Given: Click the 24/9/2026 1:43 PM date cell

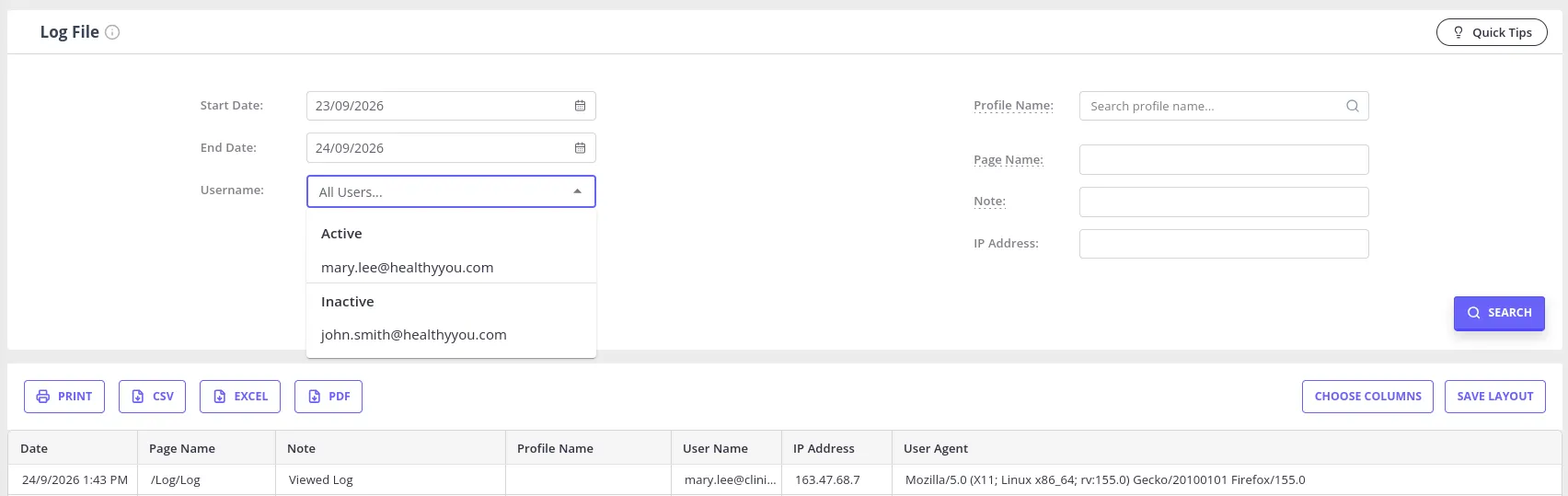Looking at the screenshot, I should click(x=73, y=479).
